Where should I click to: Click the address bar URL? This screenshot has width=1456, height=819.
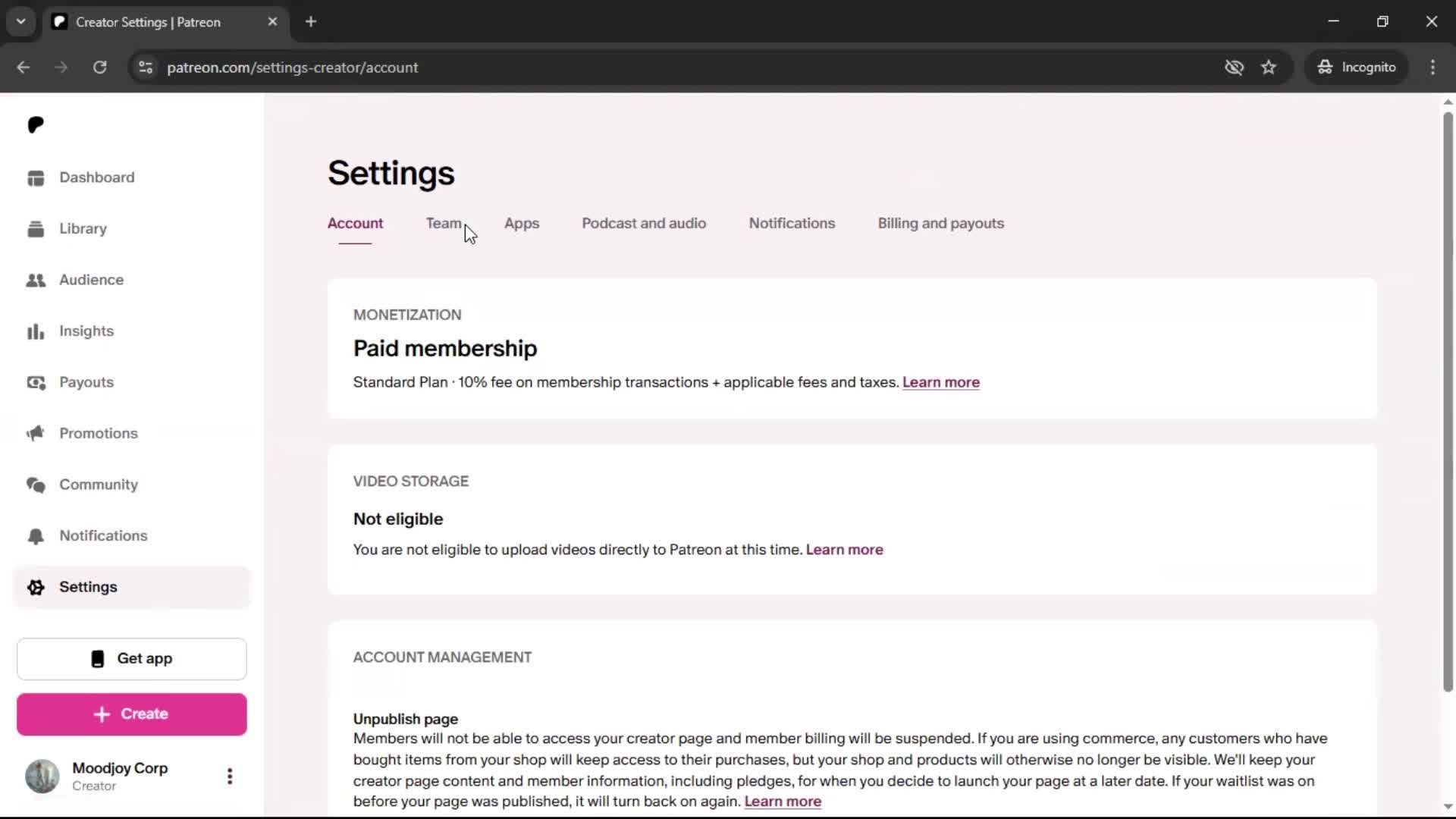[x=292, y=67]
